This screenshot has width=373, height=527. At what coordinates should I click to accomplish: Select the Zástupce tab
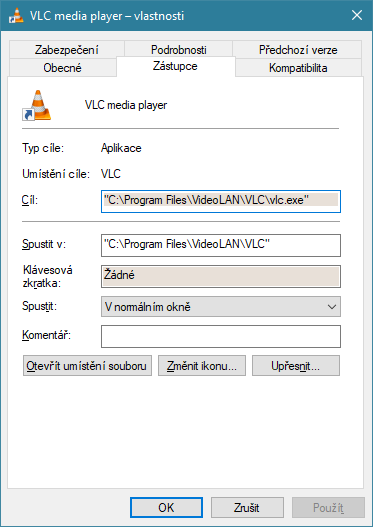(175, 66)
